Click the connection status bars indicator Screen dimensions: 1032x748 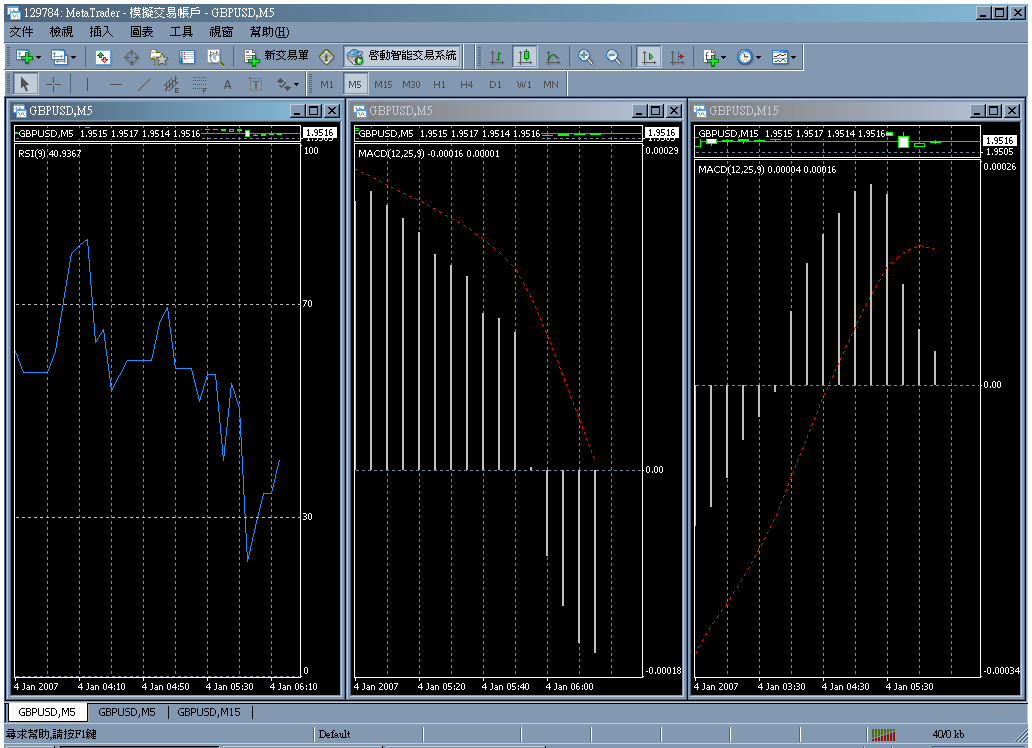click(883, 734)
